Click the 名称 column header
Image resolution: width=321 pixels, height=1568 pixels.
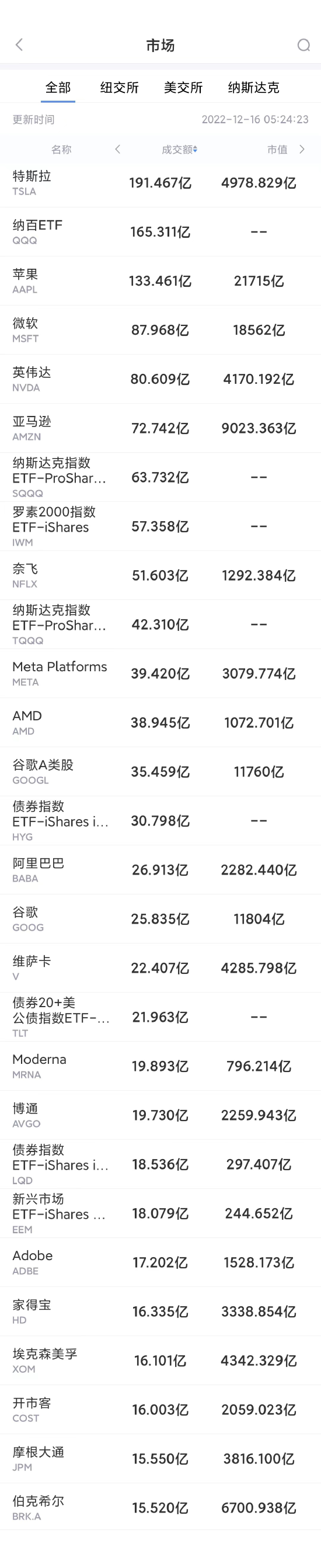tap(61, 149)
